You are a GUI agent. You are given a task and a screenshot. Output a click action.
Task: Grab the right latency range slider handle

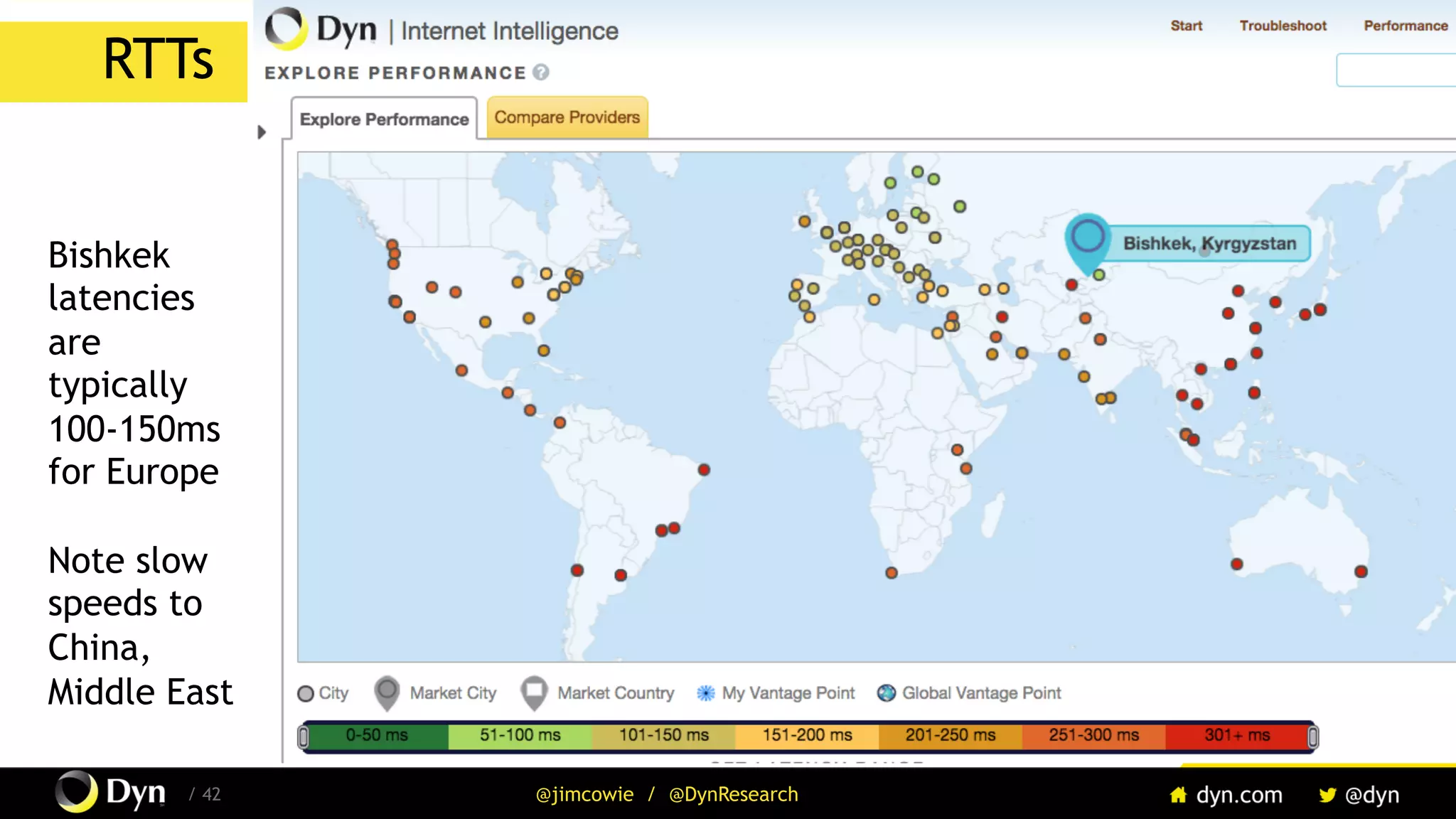click(x=1312, y=737)
